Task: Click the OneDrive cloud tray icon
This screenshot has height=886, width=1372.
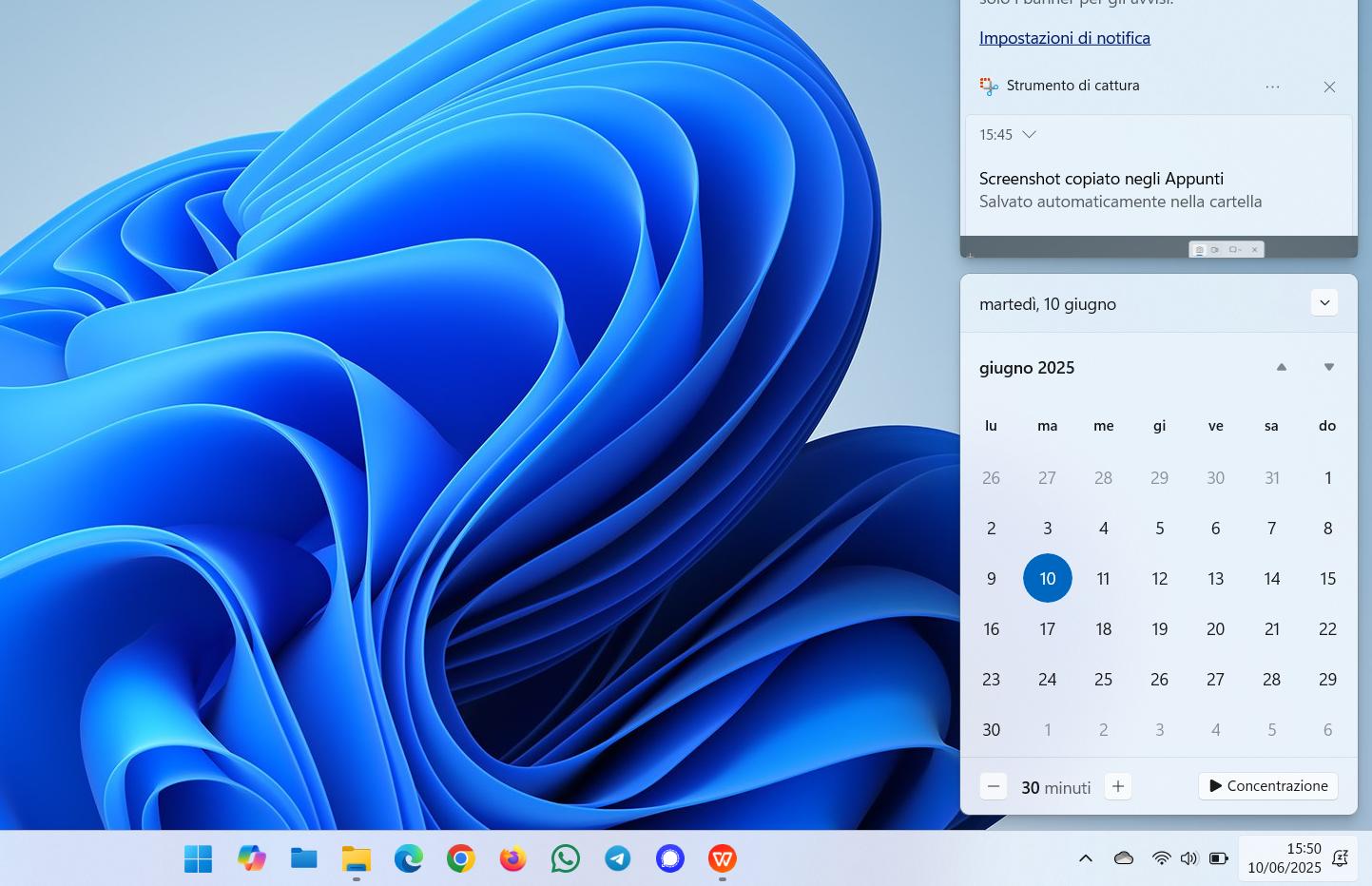Action: point(1124,858)
